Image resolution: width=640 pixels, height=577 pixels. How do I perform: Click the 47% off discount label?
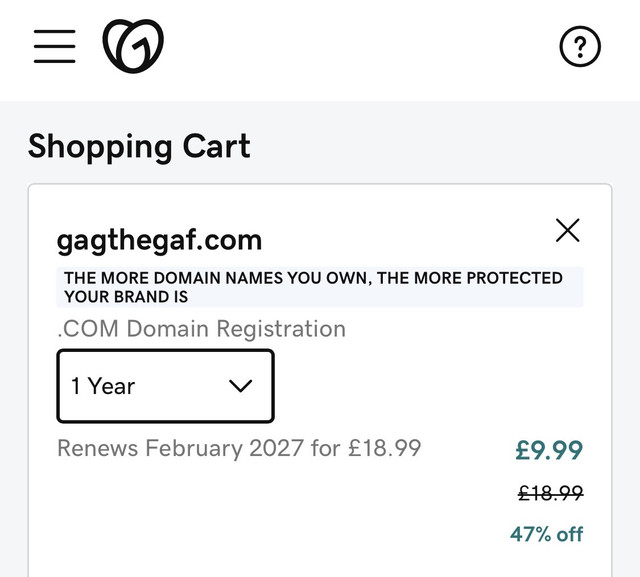pyautogui.click(x=547, y=534)
